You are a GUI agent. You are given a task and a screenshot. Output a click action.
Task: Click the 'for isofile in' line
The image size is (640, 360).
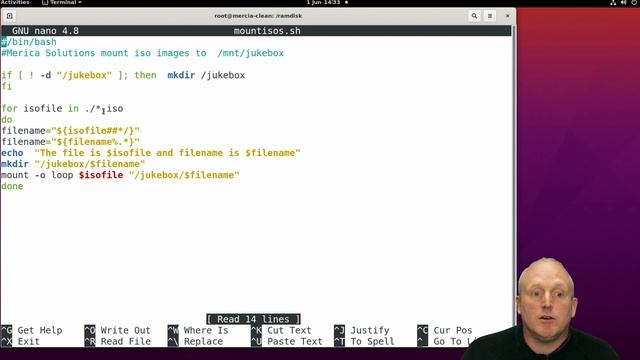point(62,109)
